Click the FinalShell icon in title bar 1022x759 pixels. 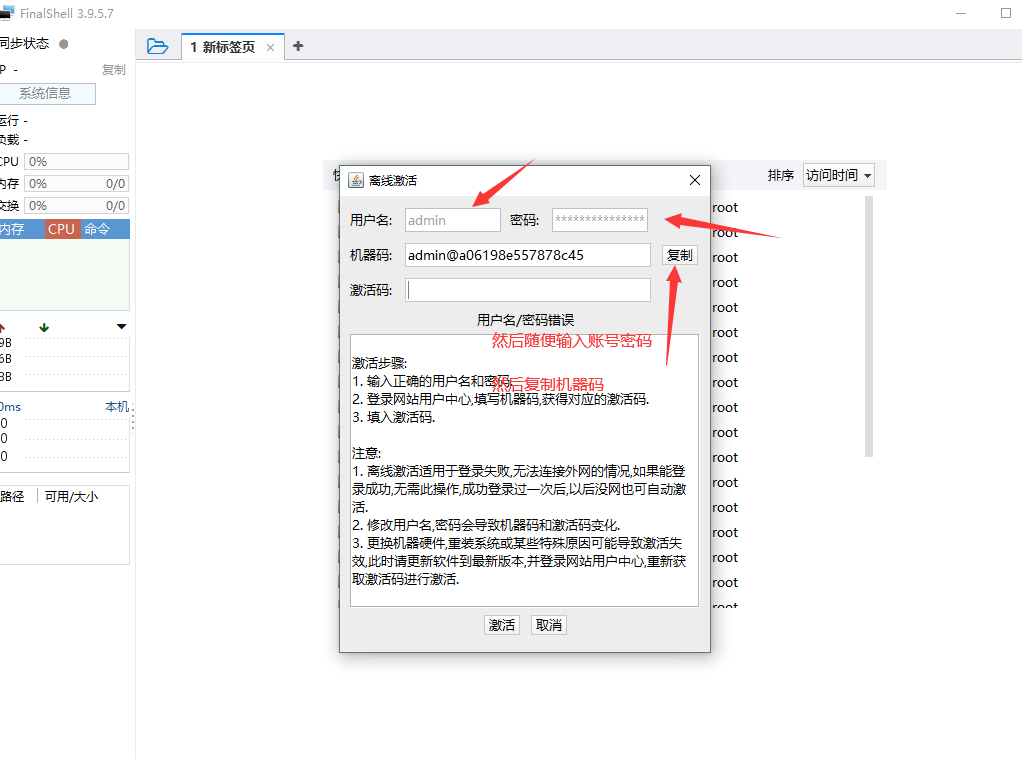point(10,13)
